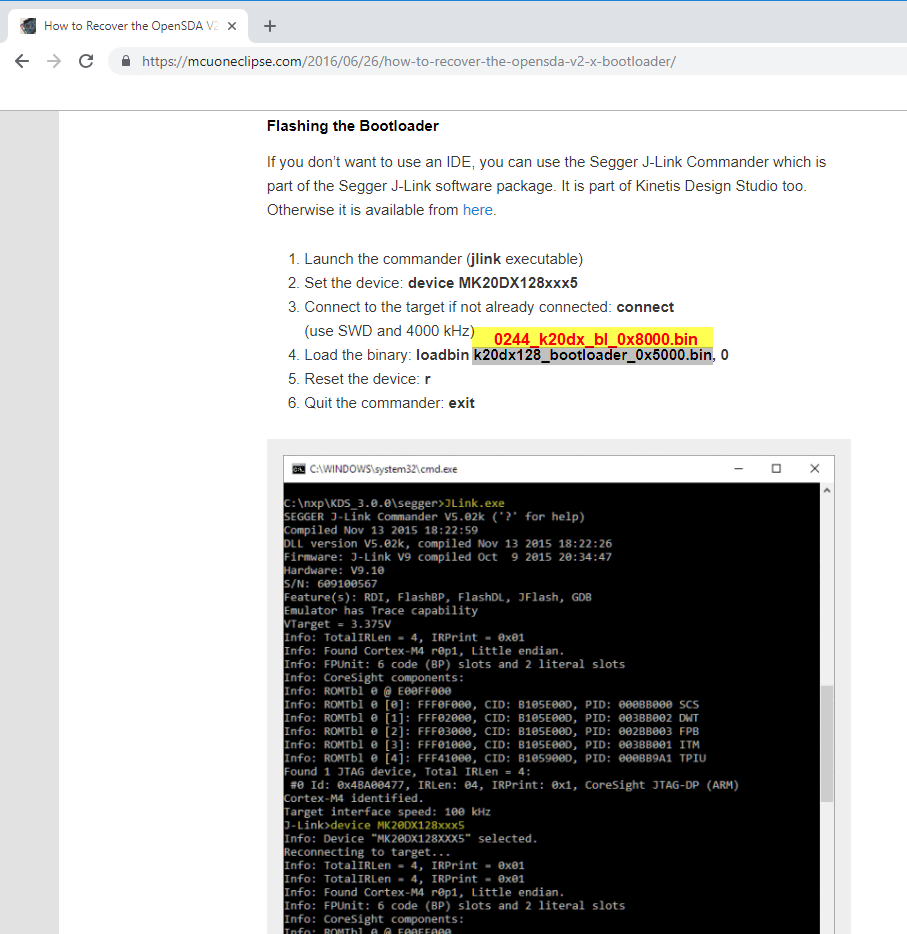Viewport: 907px width, 934px height.
Task: Click 'Target interface speed: 100 kHz' line
Action: [x=387, y=812]
